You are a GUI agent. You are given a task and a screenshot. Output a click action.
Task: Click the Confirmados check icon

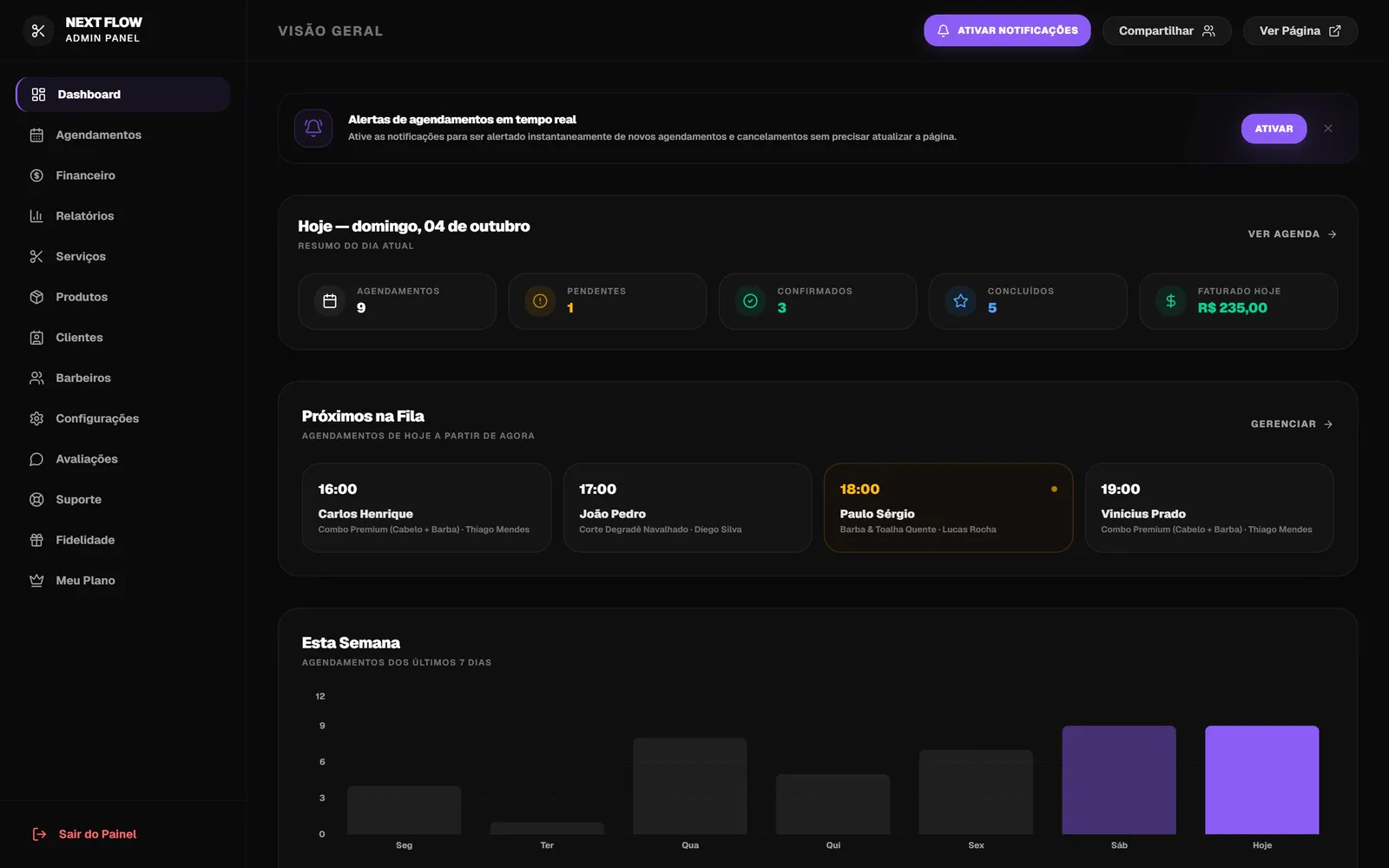point(750,301)
